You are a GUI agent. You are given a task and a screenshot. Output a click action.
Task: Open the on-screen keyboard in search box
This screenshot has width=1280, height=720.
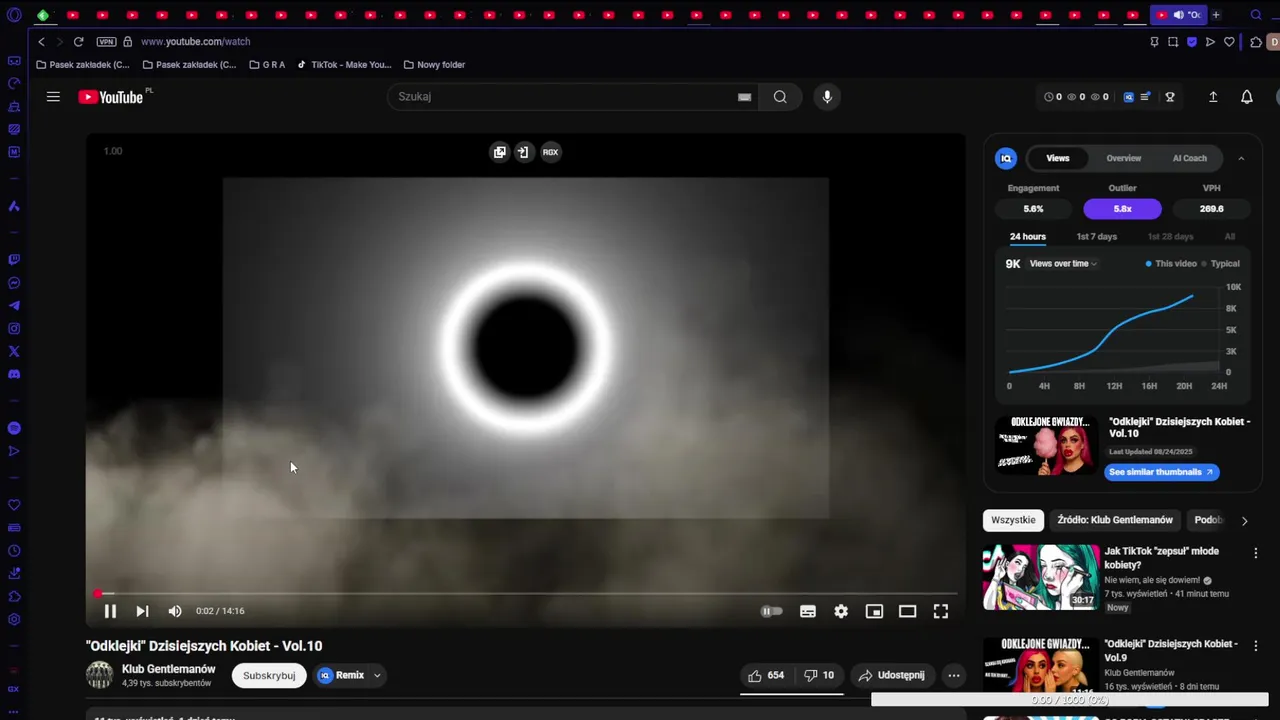744,97
